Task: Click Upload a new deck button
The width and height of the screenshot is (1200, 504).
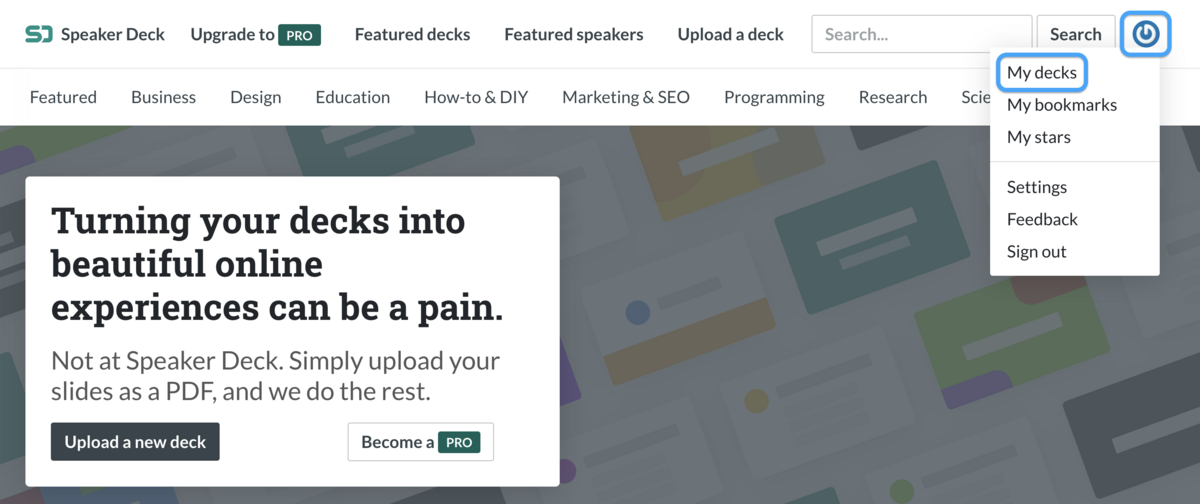Action: click(135, 441)
